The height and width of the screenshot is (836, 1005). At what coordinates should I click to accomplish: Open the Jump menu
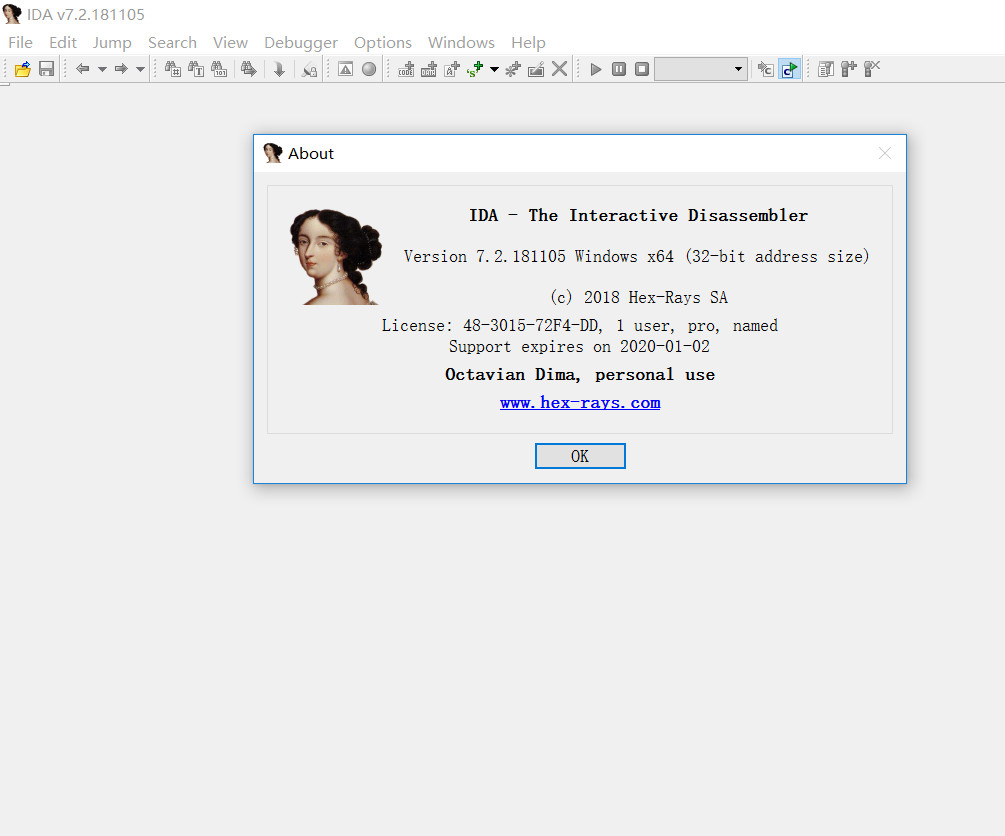(112, 42)
